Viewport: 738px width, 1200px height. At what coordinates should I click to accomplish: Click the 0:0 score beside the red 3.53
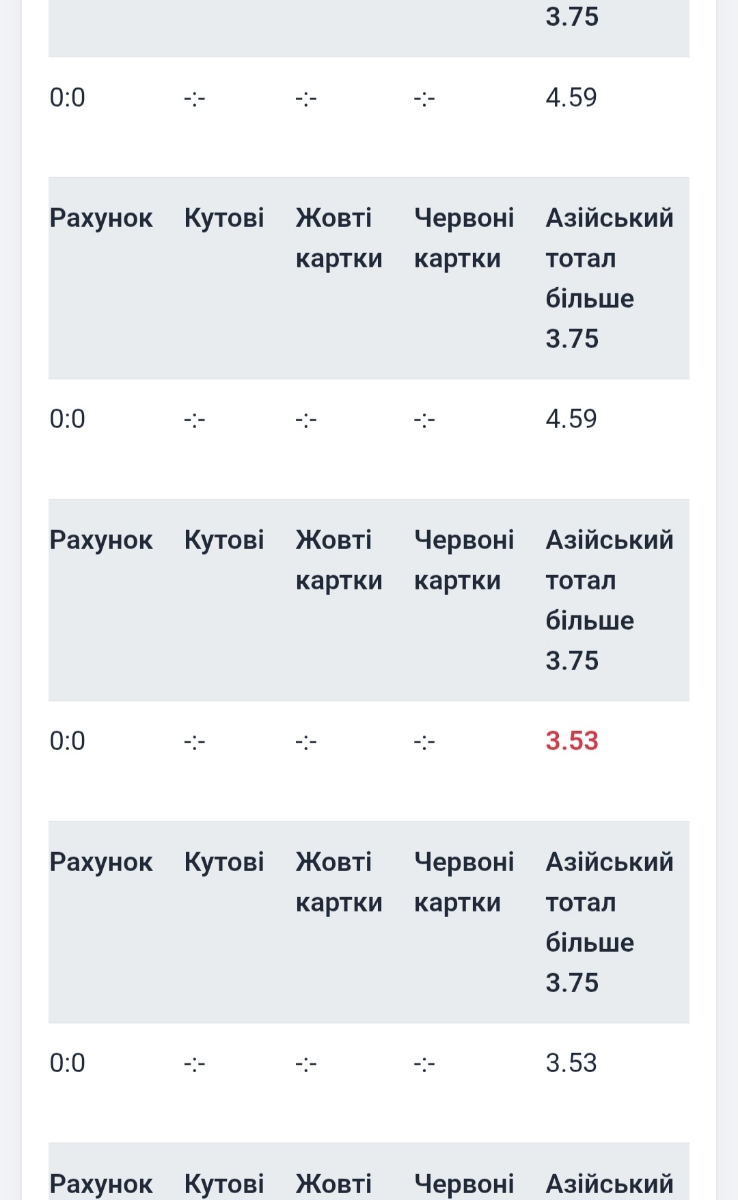click(x=68, y=741)
